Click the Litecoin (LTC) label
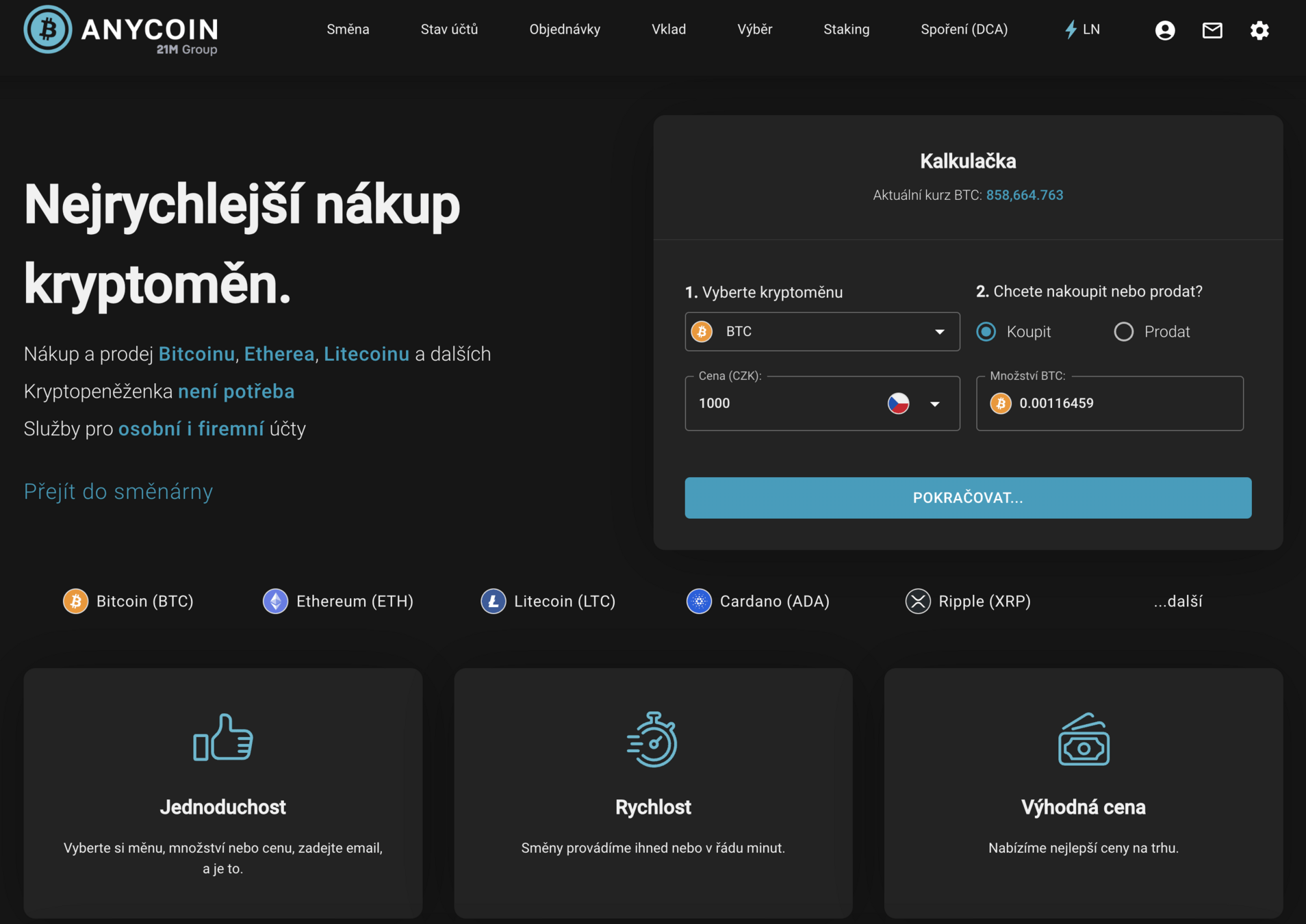1306x924 pixels. pos(565,602)
